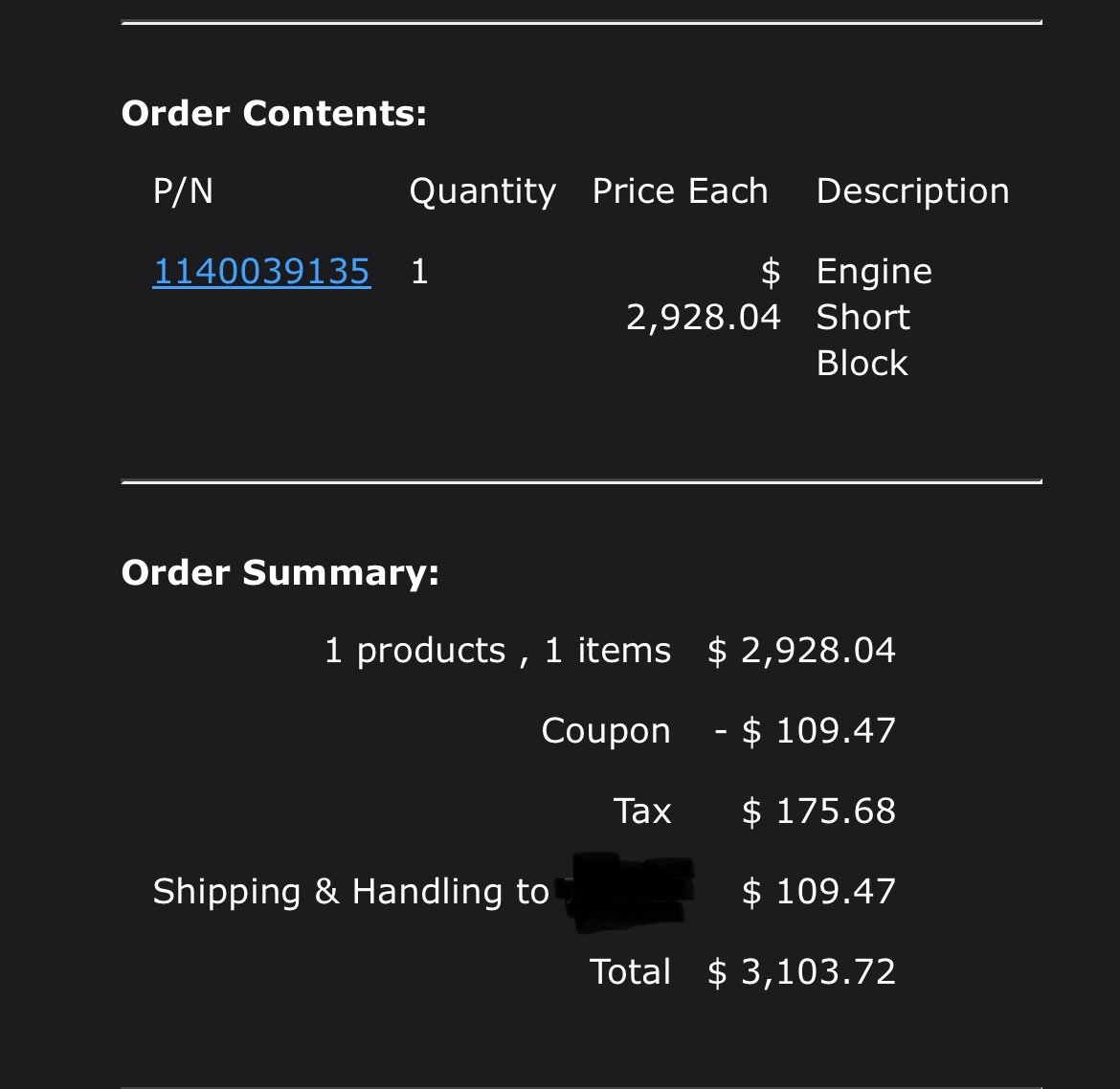
Task: Click the $ 2,928.04 subtotal amount
Action: [x=801, y=651]
